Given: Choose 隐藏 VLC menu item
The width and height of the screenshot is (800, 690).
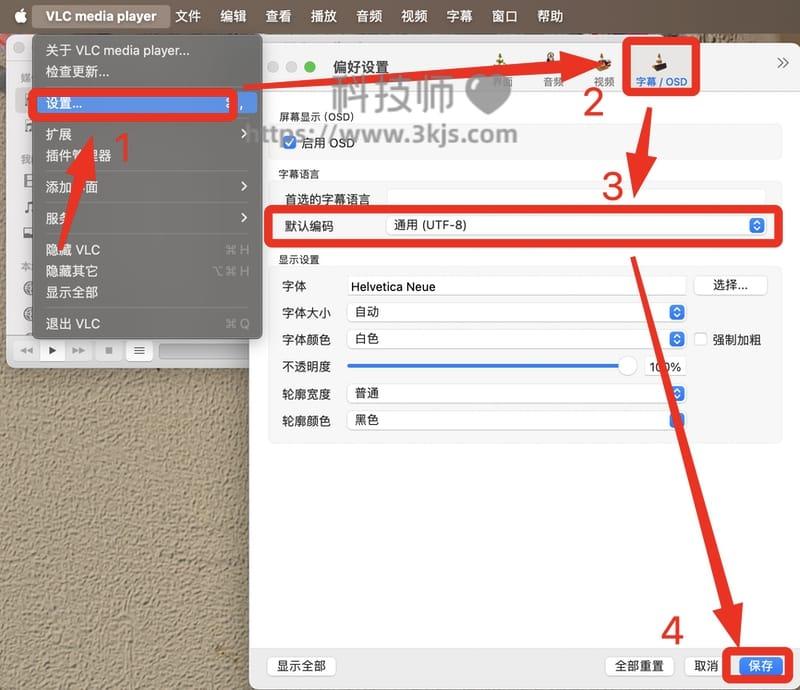Looking at the screenshot, I should coord(147,250).
